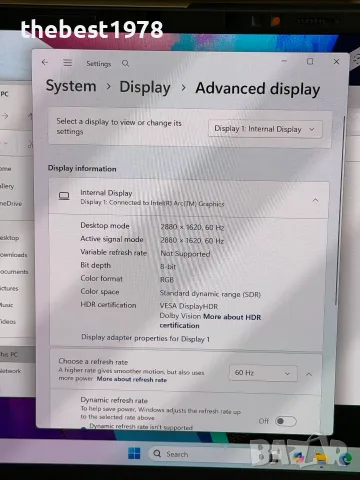Open Documents in File Explorer sidebar
Image resolution: width=360 pixels, height=480 pixels.
[x=14, y=272]
